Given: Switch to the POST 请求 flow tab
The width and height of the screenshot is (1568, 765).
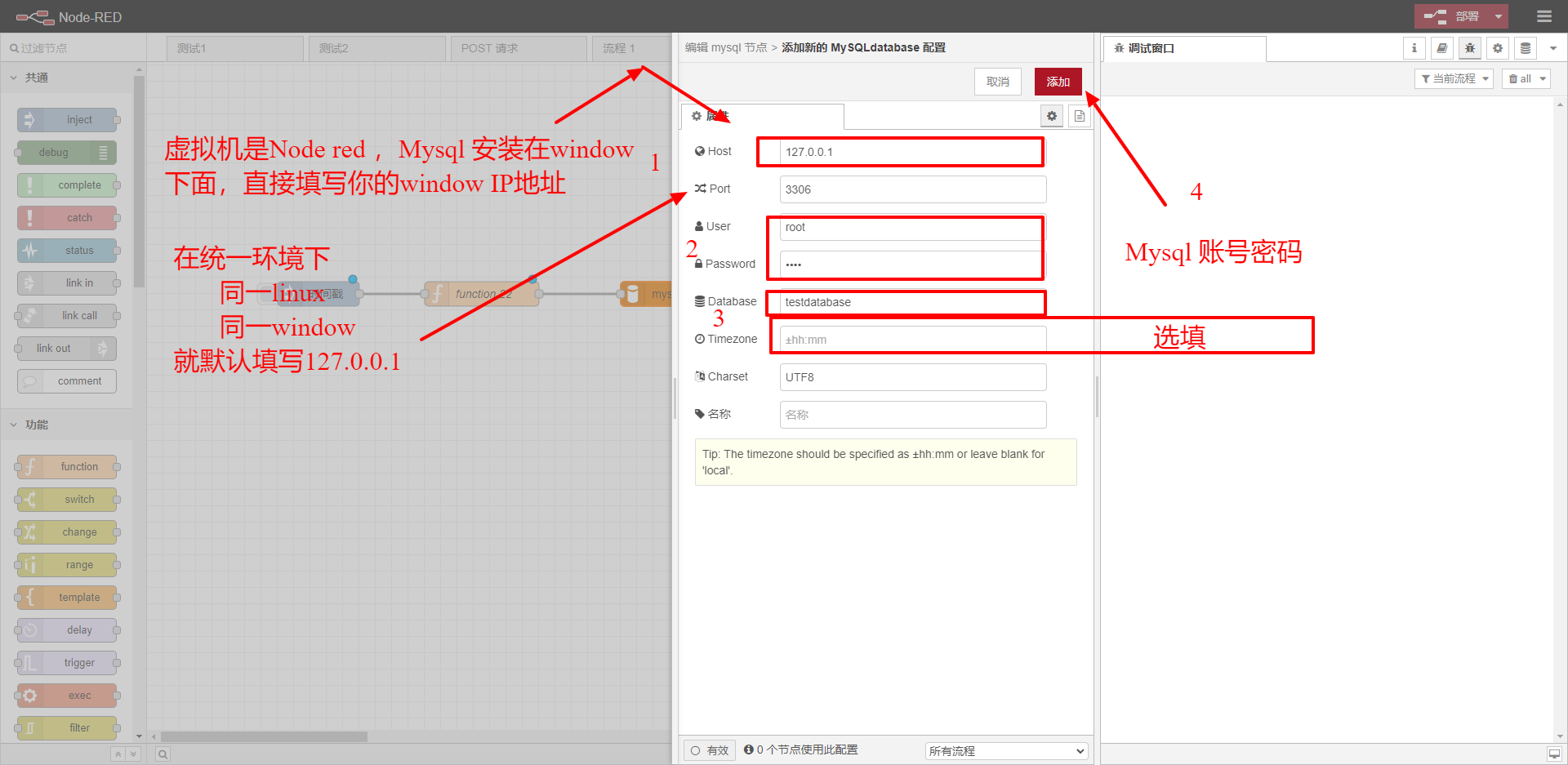Looking at the screenshot, I should tap(519, 48).
